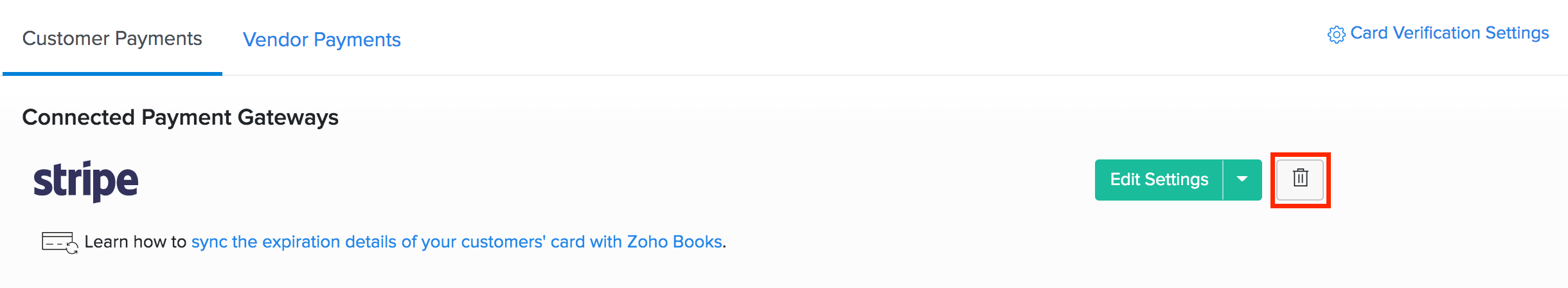Click the gear icon for Card Verification
1568x288 pixels.
(x=1336, y=35)
